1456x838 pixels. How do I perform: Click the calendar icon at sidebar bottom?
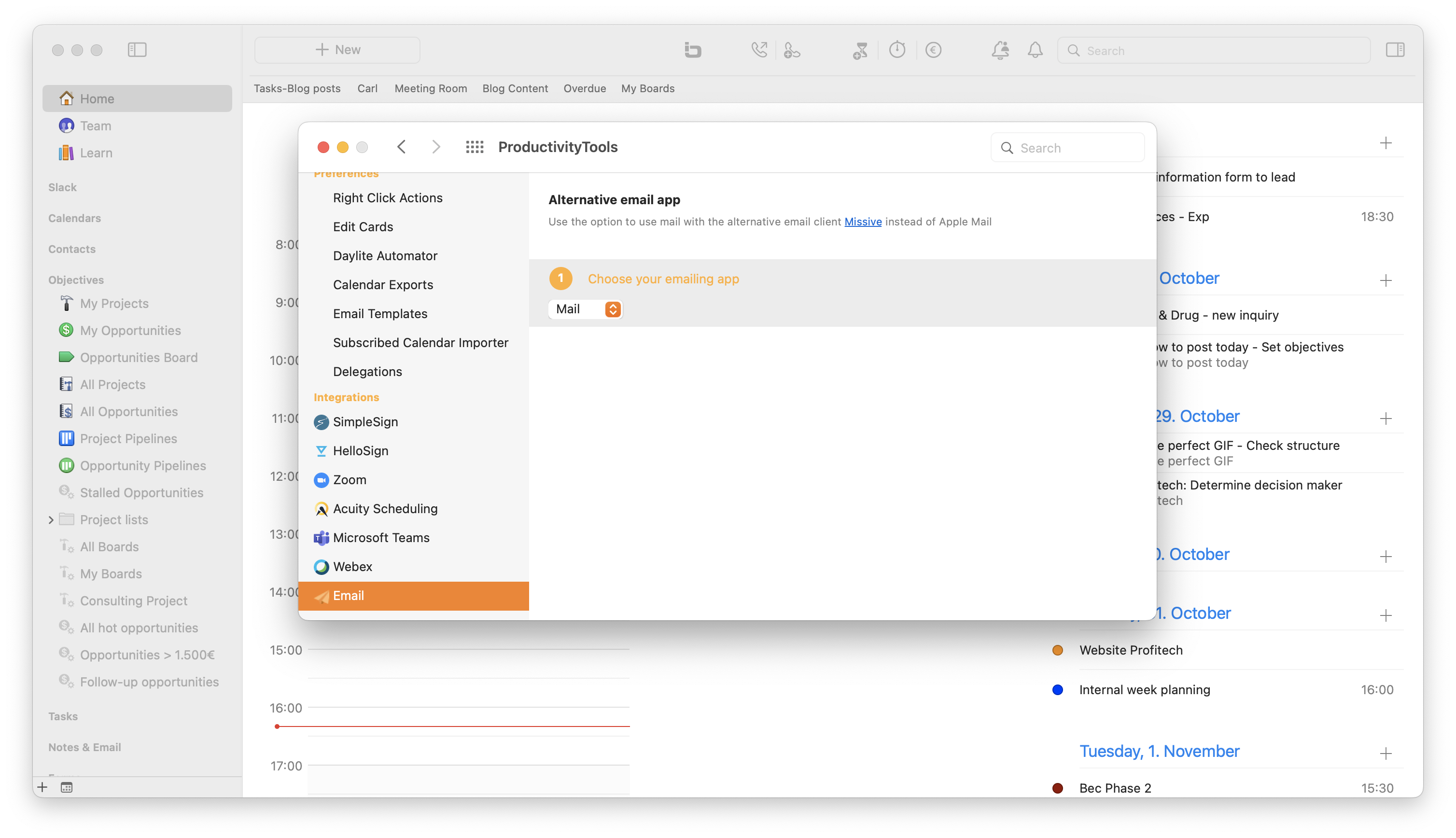[x=67, y=787]
